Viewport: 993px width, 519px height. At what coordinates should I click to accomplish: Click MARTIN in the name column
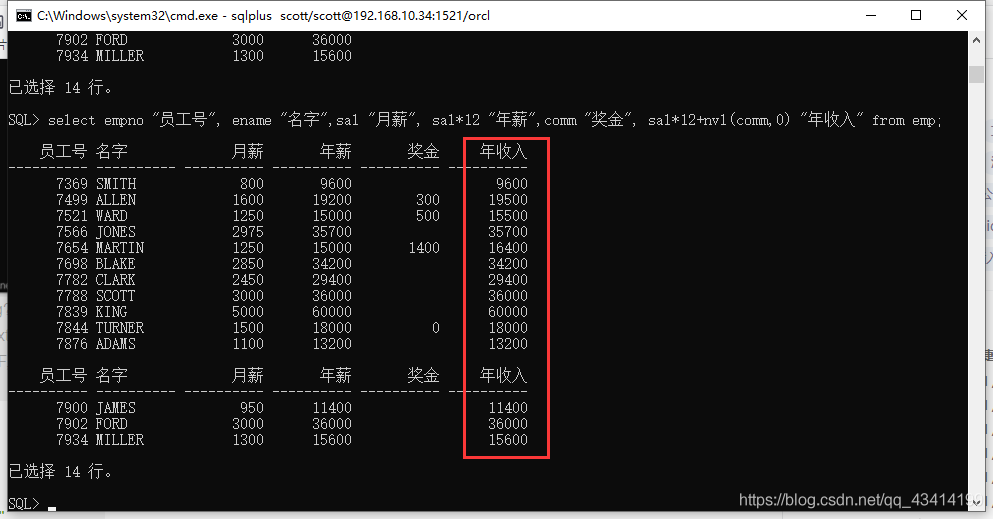tap(120, 247)
